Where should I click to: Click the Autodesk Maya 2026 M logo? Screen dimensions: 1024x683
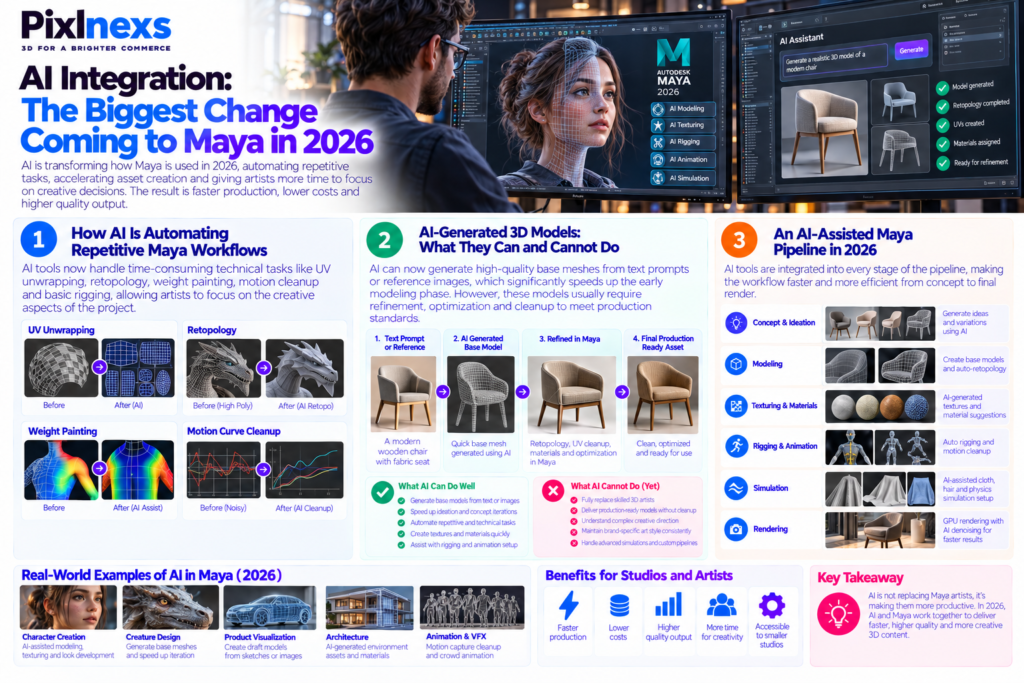[x=673, y=52]
